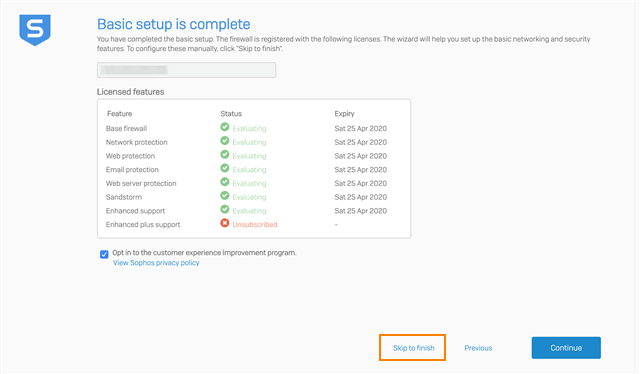Click Network protection green check icon
The width and height of the screenshot is (640, 374).
pos(224,141)
